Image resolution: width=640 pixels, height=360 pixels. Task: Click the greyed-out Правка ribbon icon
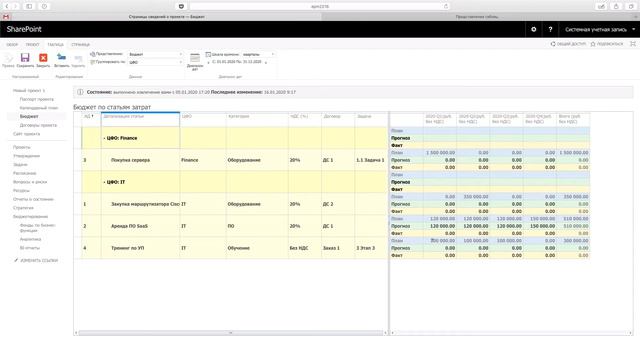coord(8,58)
